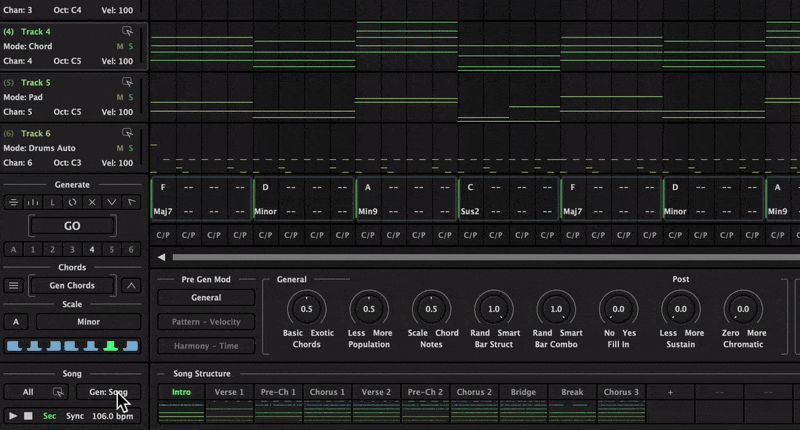
Task: Solo Track 5
Action: coord(130,97)
